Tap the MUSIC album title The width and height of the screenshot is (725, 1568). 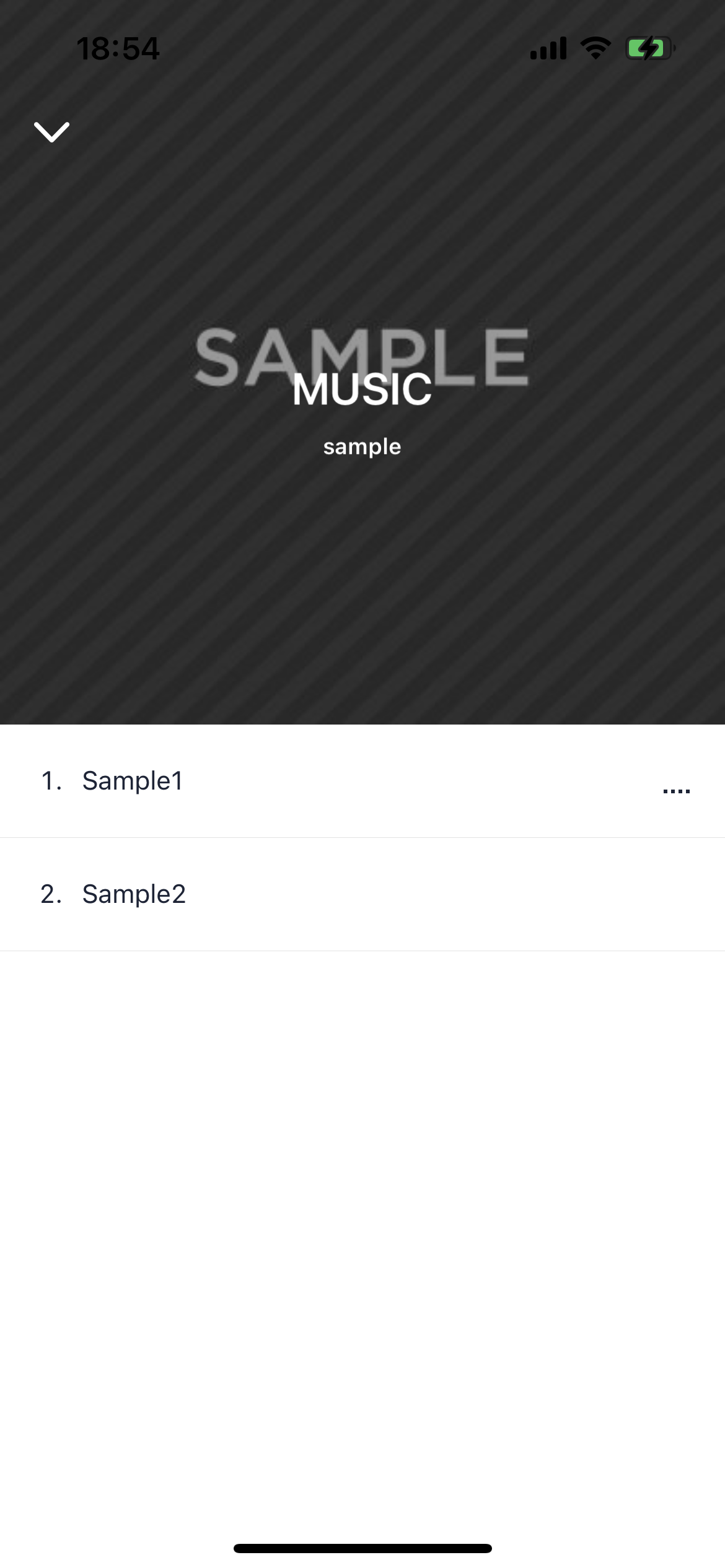pyautogui.click(x=362, y=390)
